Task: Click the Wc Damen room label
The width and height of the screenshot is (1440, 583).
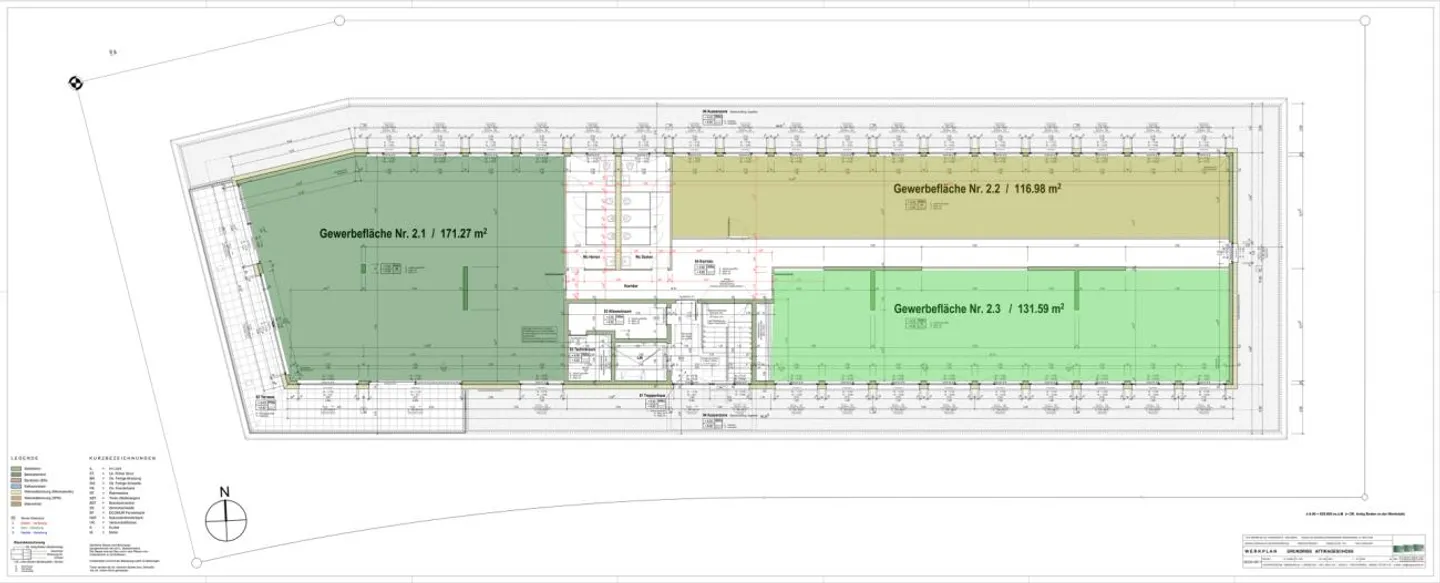Action: tap(643, 258)
